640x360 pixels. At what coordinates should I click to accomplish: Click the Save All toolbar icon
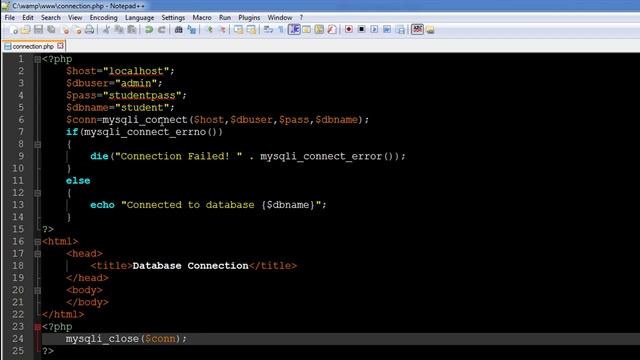[51, 29]
